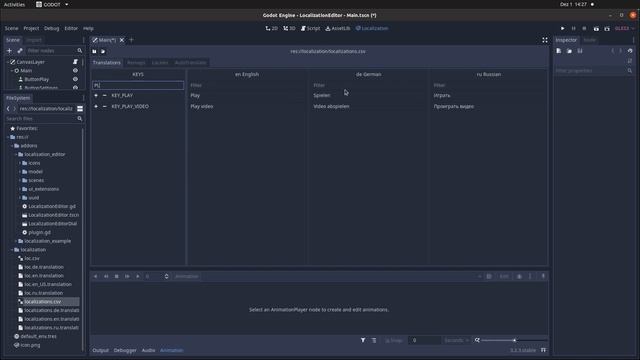640x360 pixels.
Task: Toggle distraction-free mode icon
Action: tap(545, 40)
